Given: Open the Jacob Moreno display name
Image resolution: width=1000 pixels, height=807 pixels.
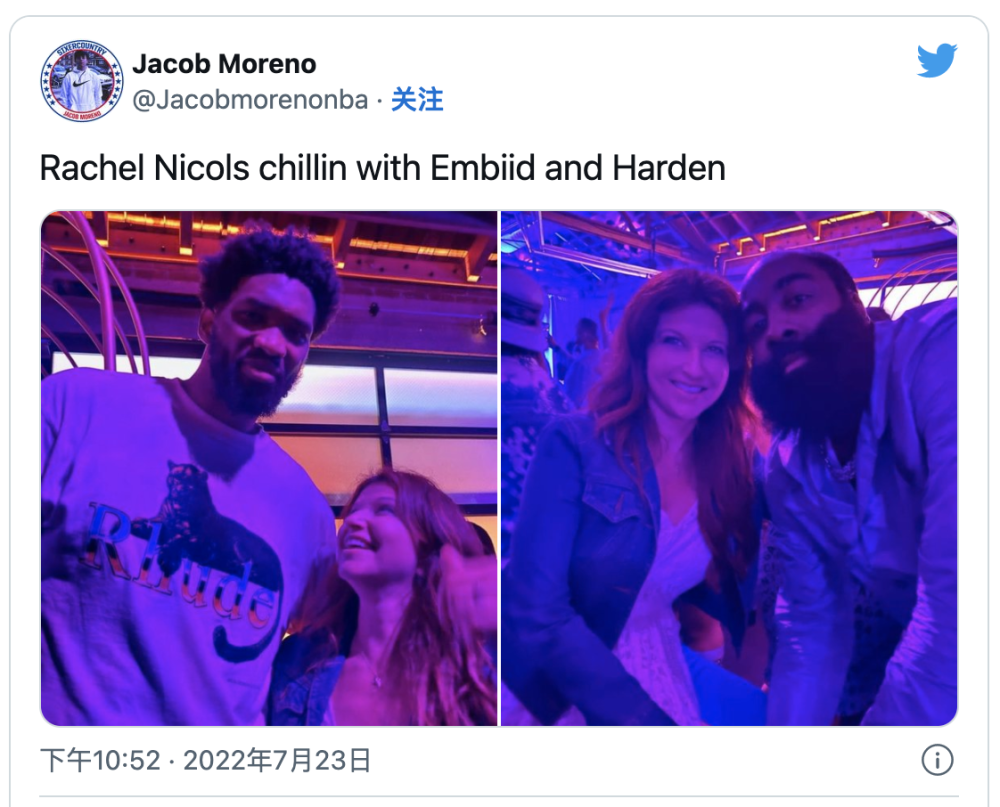Looking at the screenshot, I should [x=224, y=64].
